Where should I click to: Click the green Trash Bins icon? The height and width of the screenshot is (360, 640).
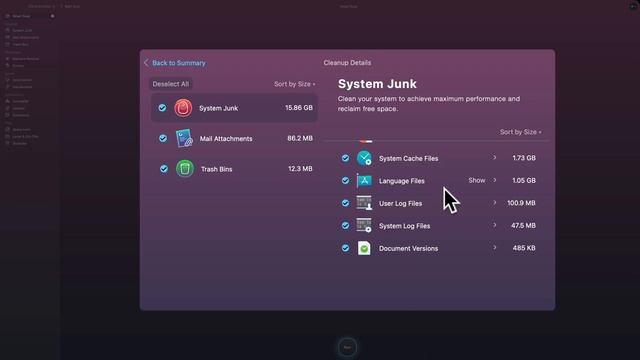coord(184,169)
